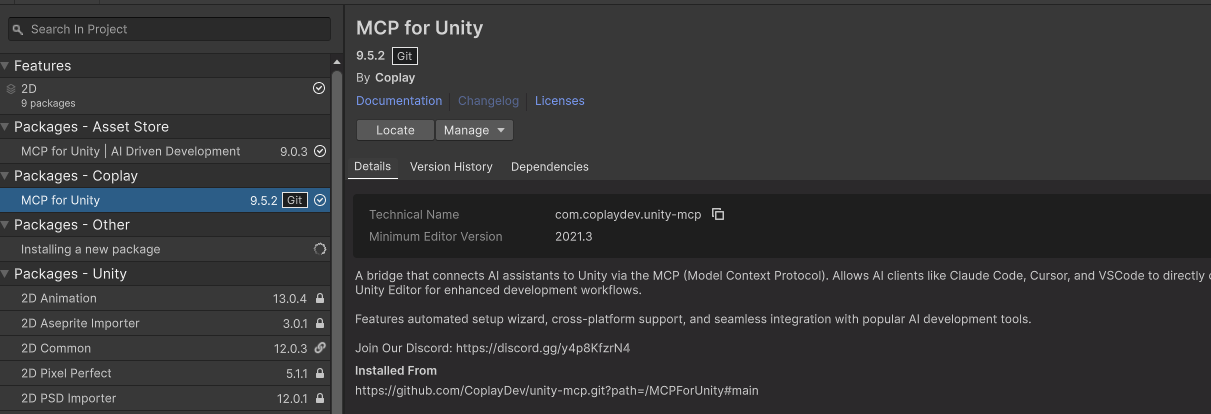The image size is (1211, 414).
Task: Open the Documentation link
Action: [x=399, y=101]
